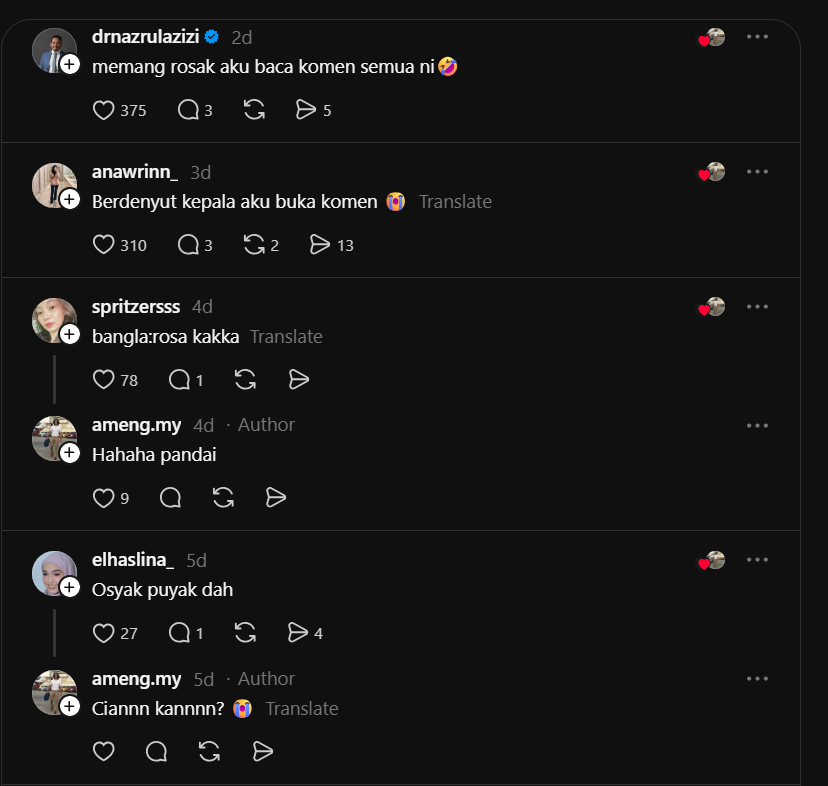Follow spritzersss using plus badge

point(70,334)
